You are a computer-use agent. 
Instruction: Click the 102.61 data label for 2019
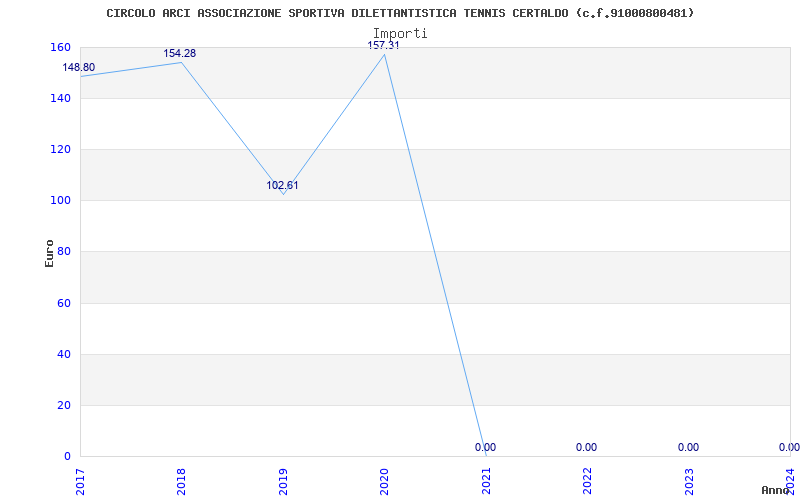(x=282, y=186)
